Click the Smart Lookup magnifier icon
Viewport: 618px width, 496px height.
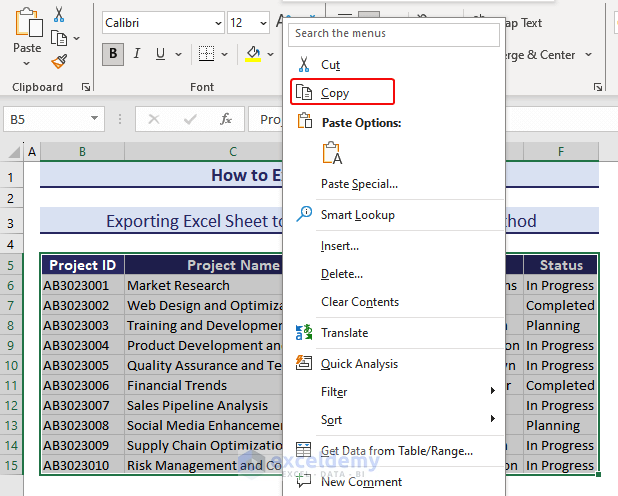305,214
